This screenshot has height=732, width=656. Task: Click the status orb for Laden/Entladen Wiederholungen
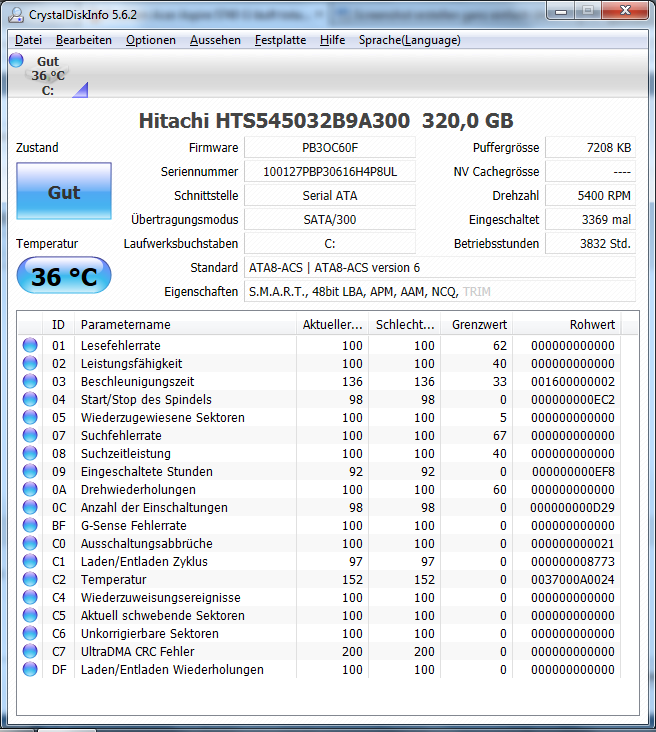[x=30, y=669]
